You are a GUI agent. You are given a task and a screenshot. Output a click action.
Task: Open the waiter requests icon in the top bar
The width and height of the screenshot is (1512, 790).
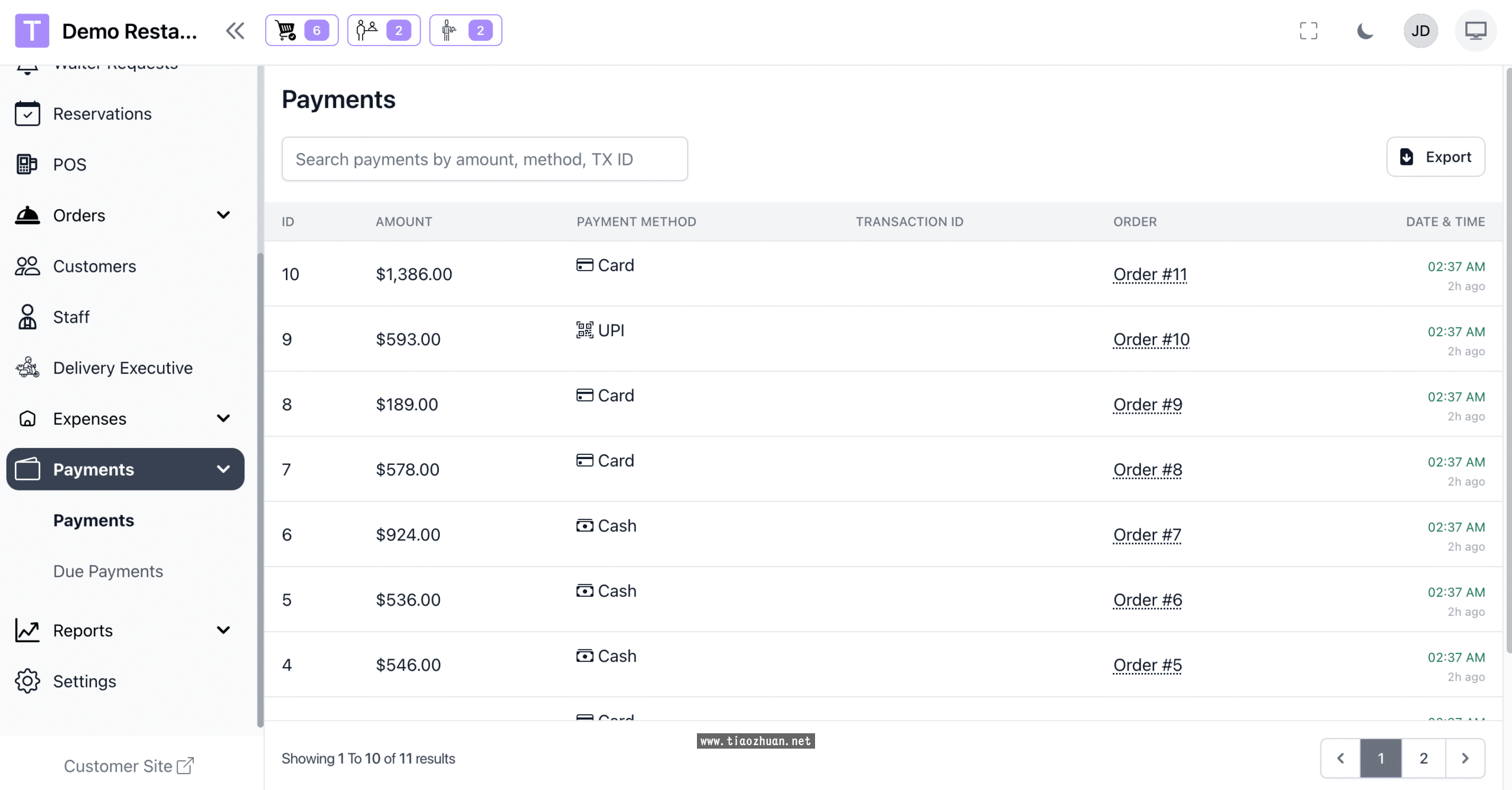[x=465, y=30]
